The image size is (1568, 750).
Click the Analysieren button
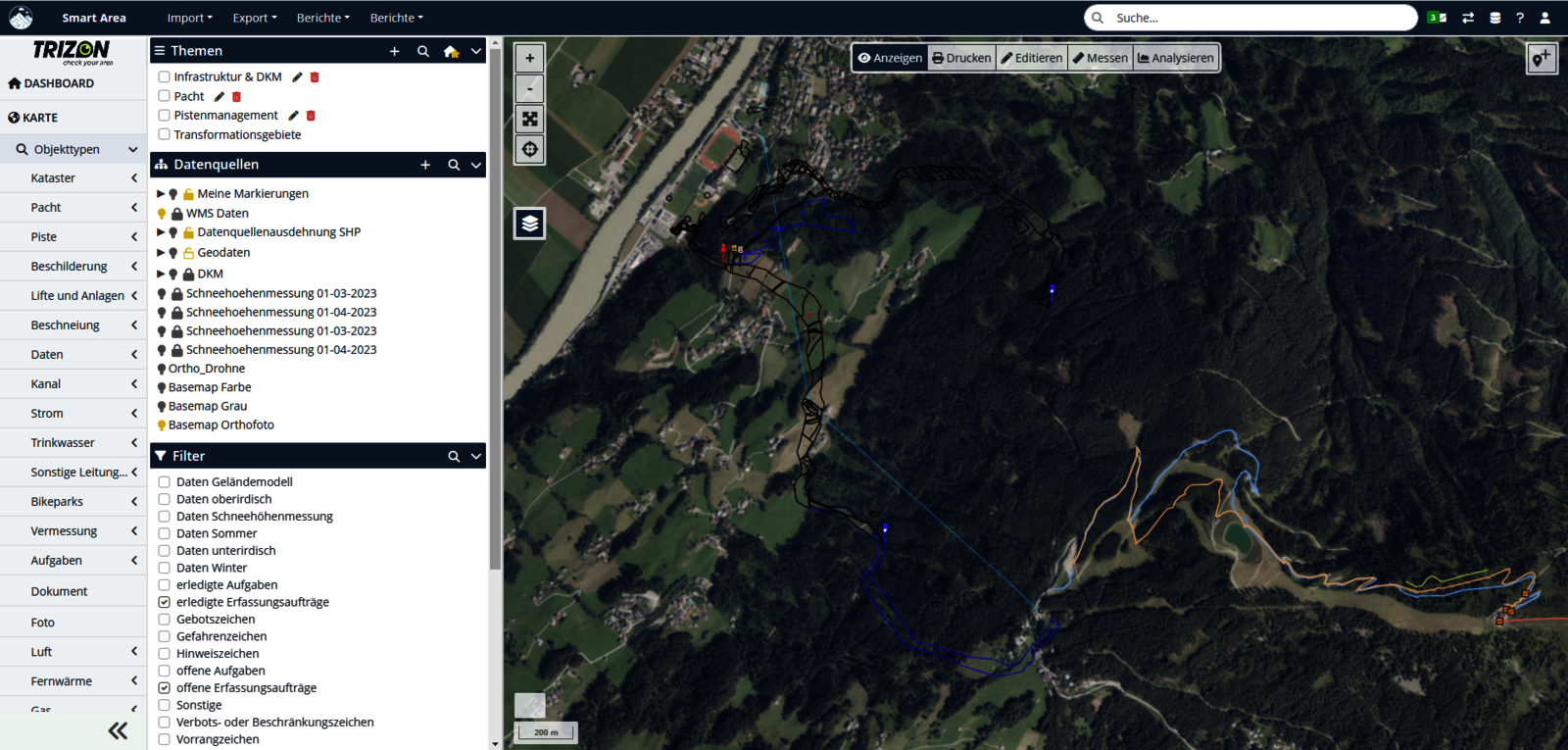click(x=1176, y=58)
